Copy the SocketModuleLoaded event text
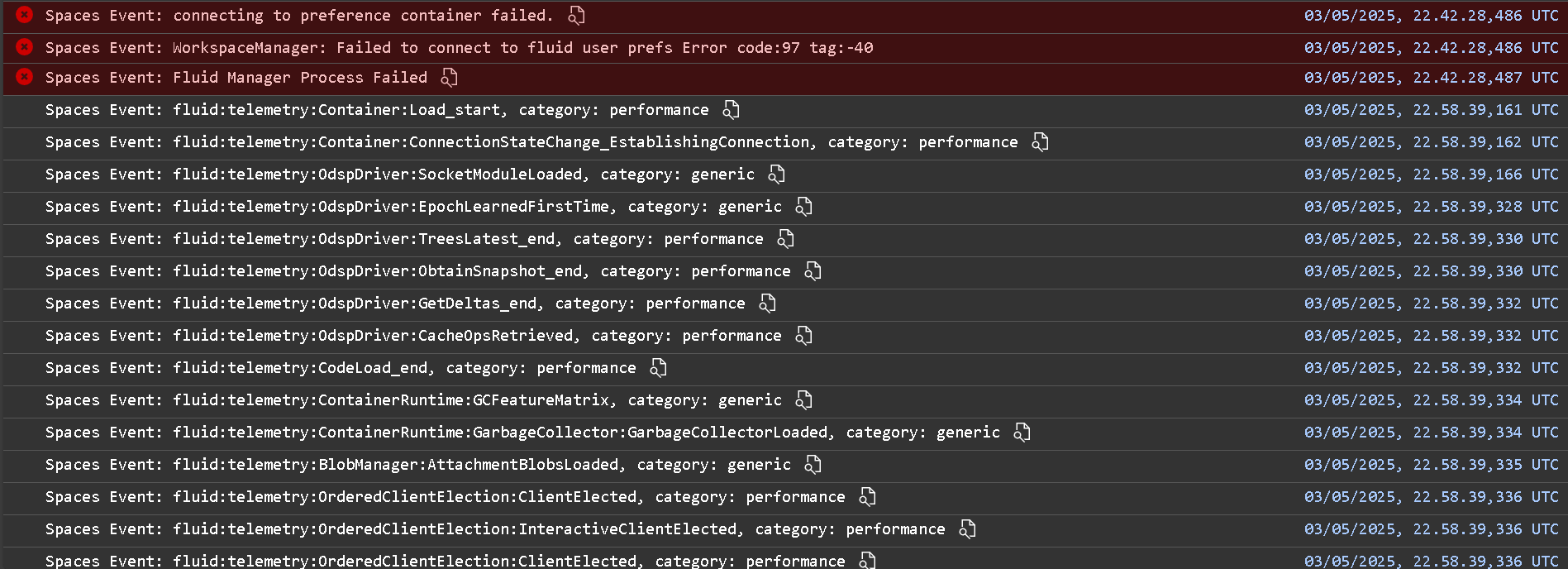 click(776, 174)
